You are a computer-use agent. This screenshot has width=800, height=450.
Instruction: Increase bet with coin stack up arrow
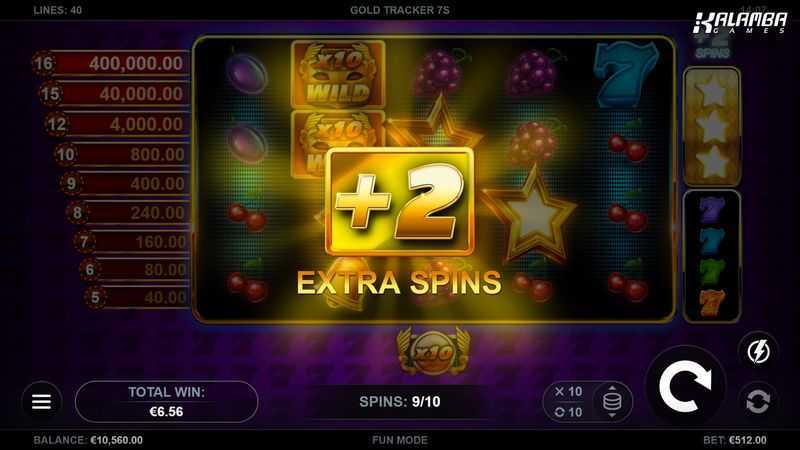click(x=612, y=389)
